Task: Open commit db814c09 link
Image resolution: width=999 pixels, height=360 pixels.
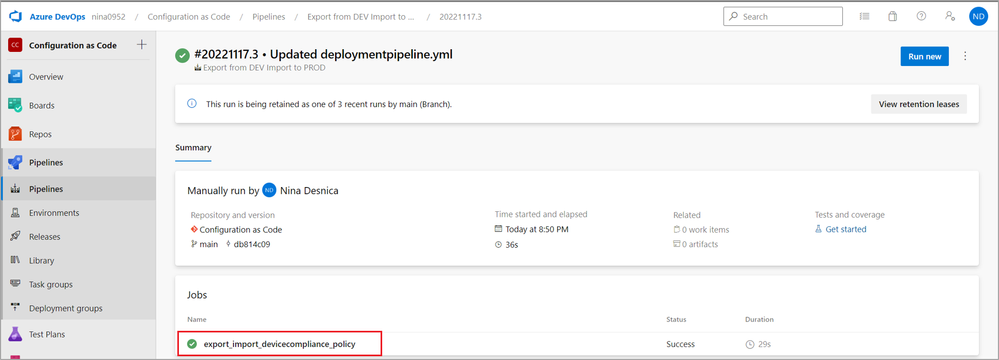Action: point(252,244)
